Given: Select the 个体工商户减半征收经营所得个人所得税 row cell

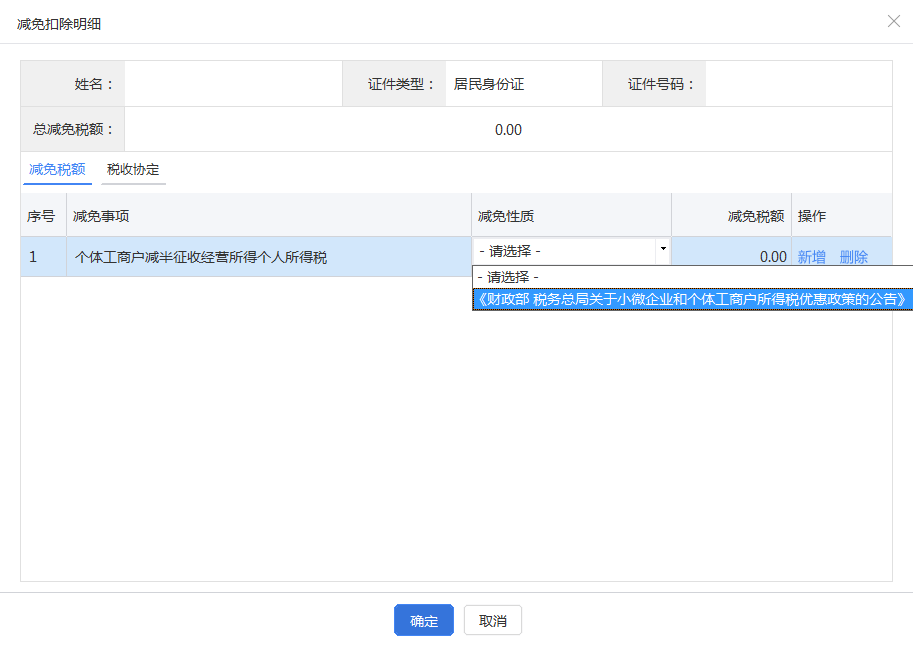Looking at the screenshot, I should pos(268,257).
